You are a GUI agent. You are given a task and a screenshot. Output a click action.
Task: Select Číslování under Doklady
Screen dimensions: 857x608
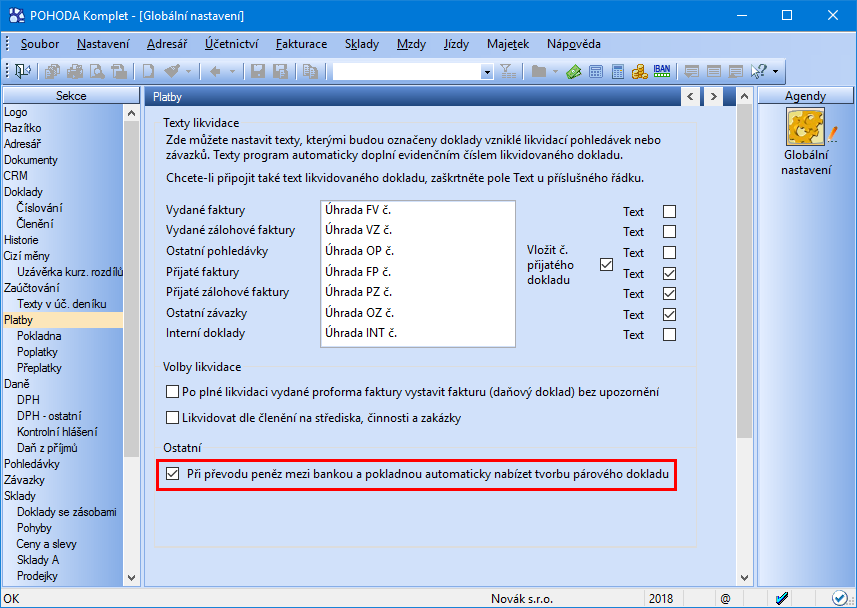(39, 208)
